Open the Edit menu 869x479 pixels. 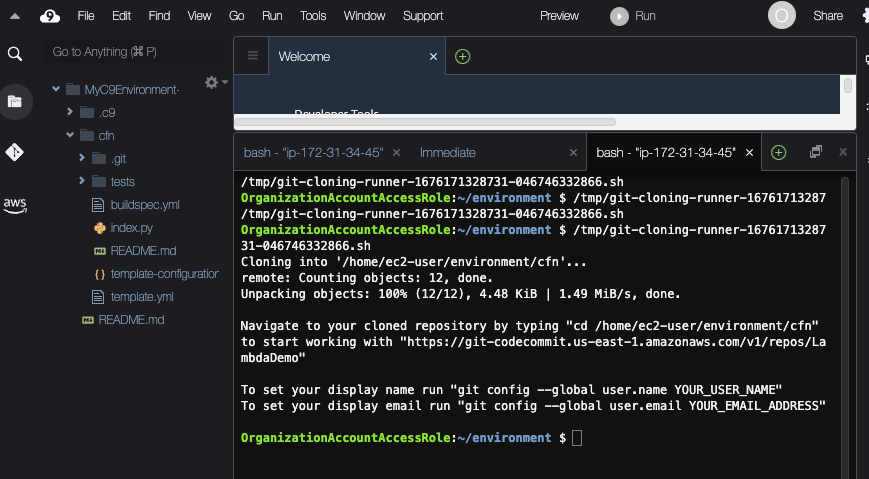pyautogui.click(x=121, y=16)
